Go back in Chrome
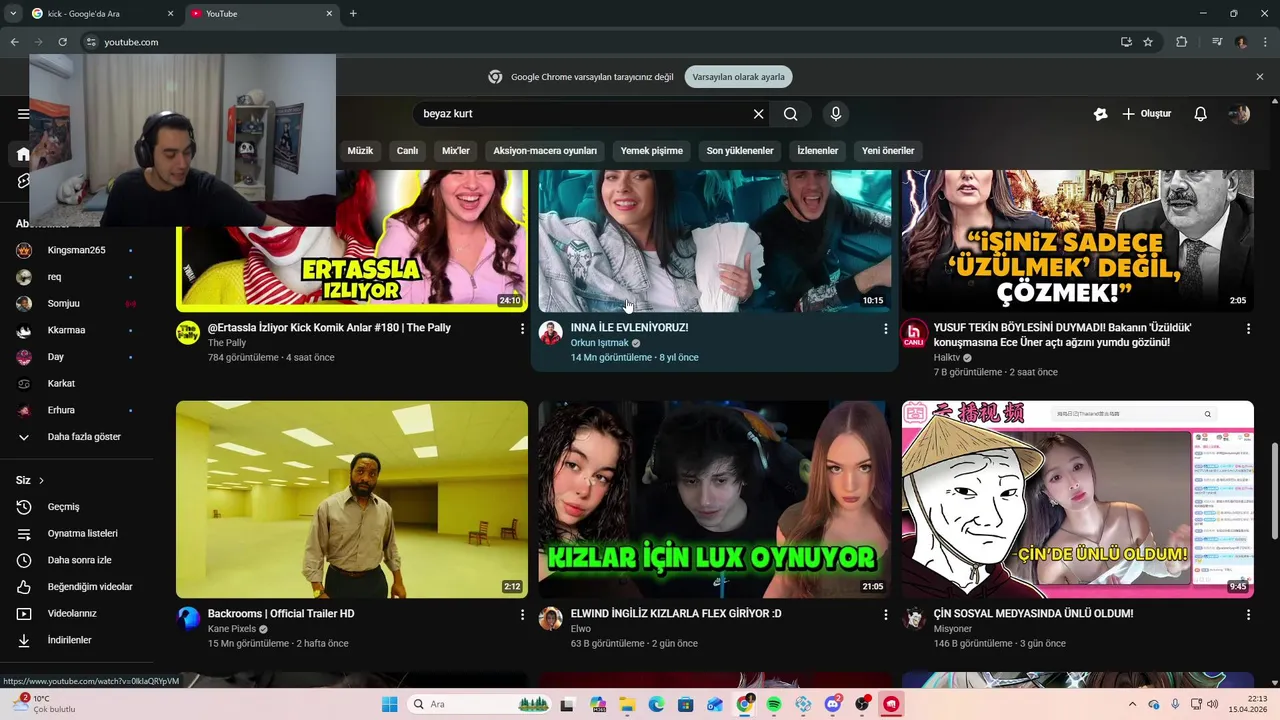The width and height of the screenshot is (1280, 720). tap(14, 42)
